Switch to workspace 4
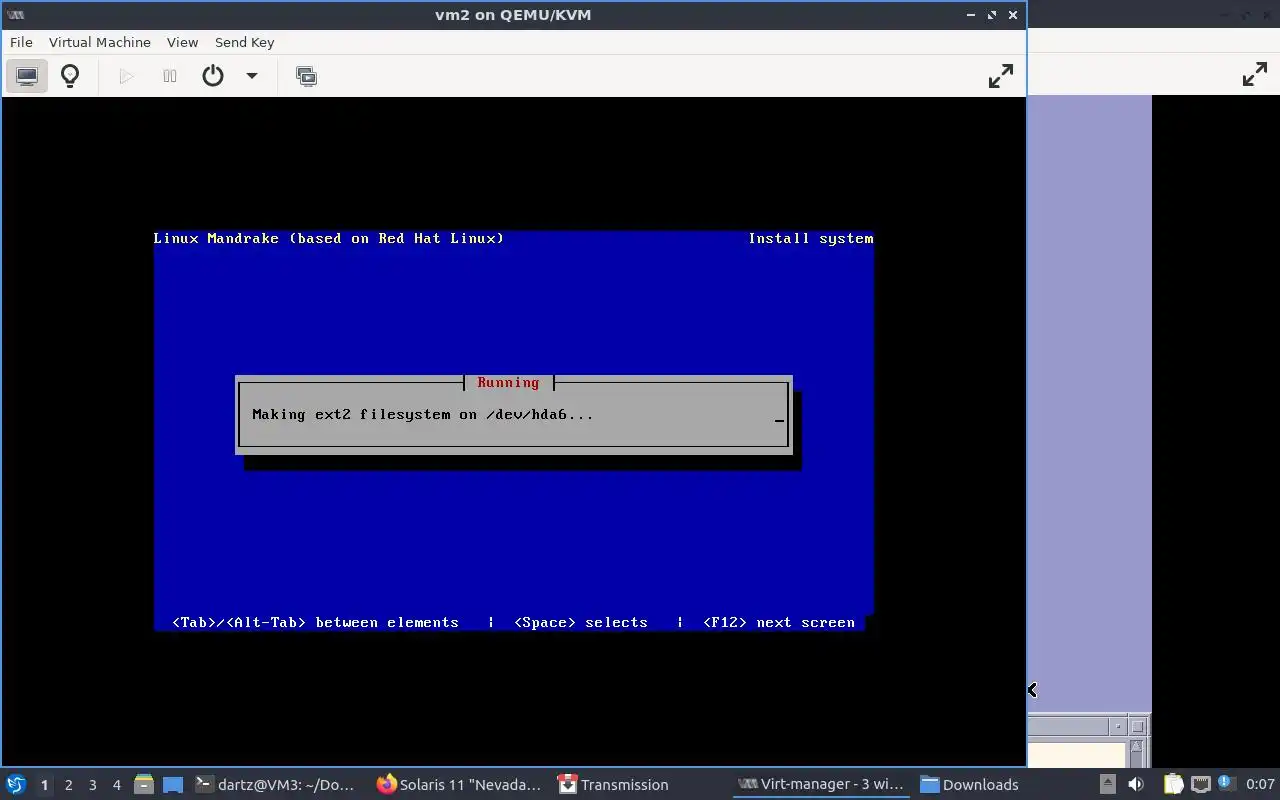 coord(117,785)
